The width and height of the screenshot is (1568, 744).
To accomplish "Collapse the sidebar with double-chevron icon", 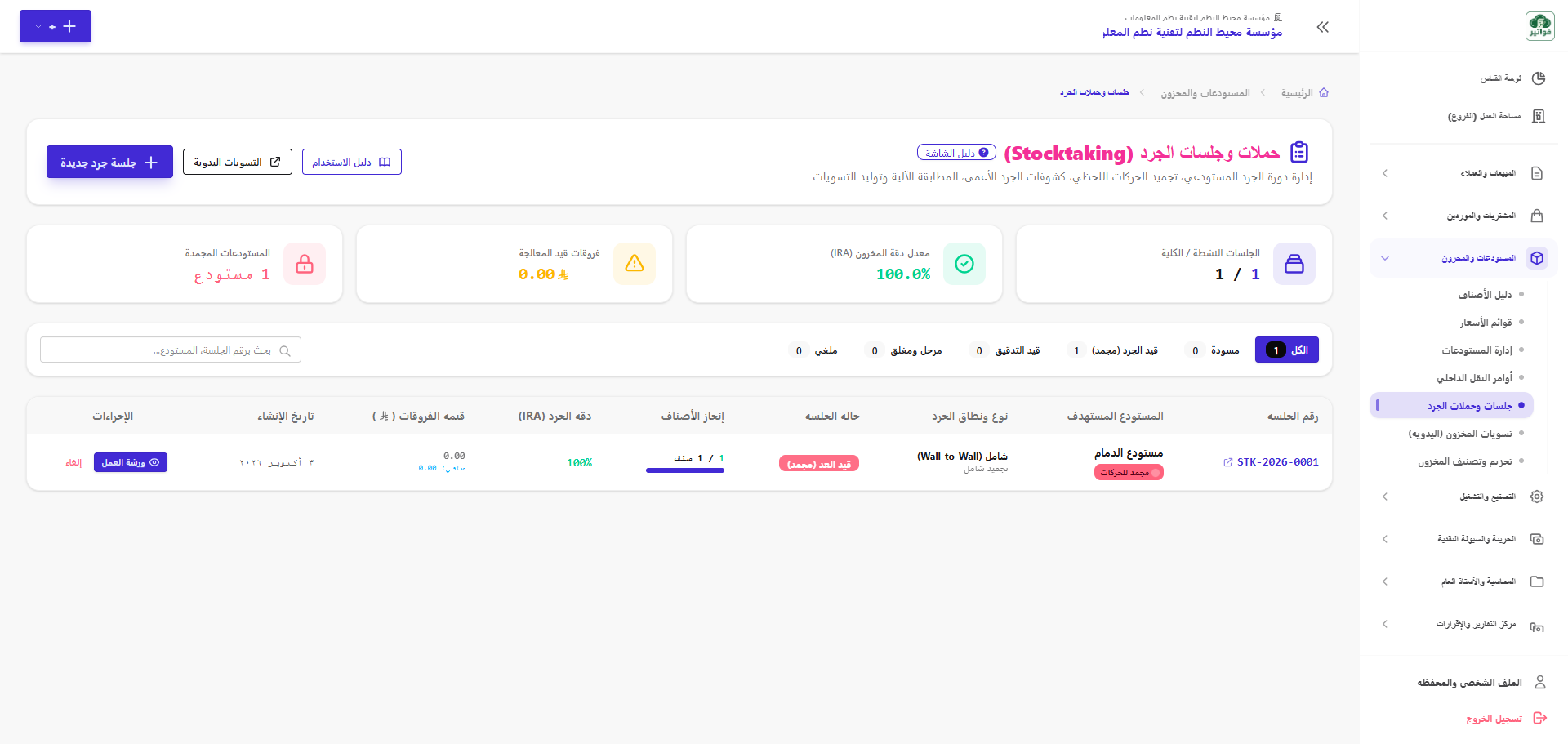I will 1323,27.
